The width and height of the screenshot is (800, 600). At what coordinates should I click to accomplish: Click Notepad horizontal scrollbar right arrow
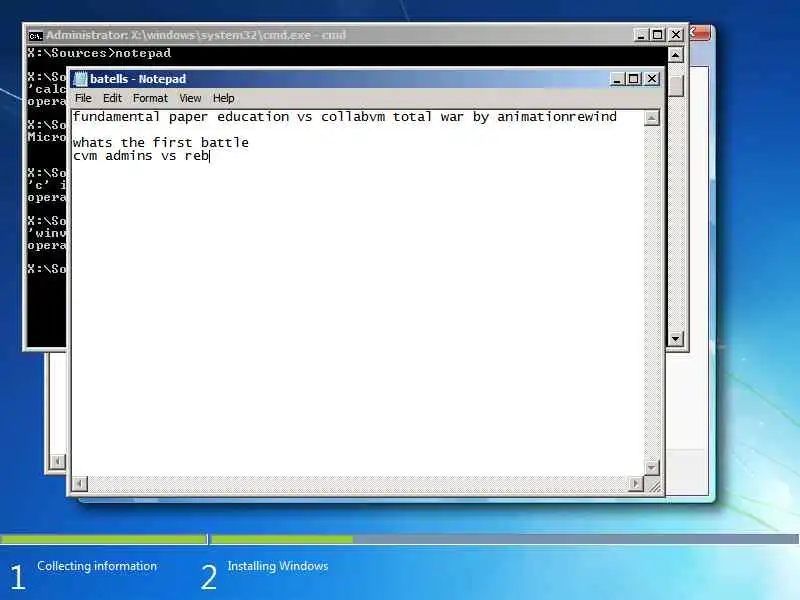[635, 483]
